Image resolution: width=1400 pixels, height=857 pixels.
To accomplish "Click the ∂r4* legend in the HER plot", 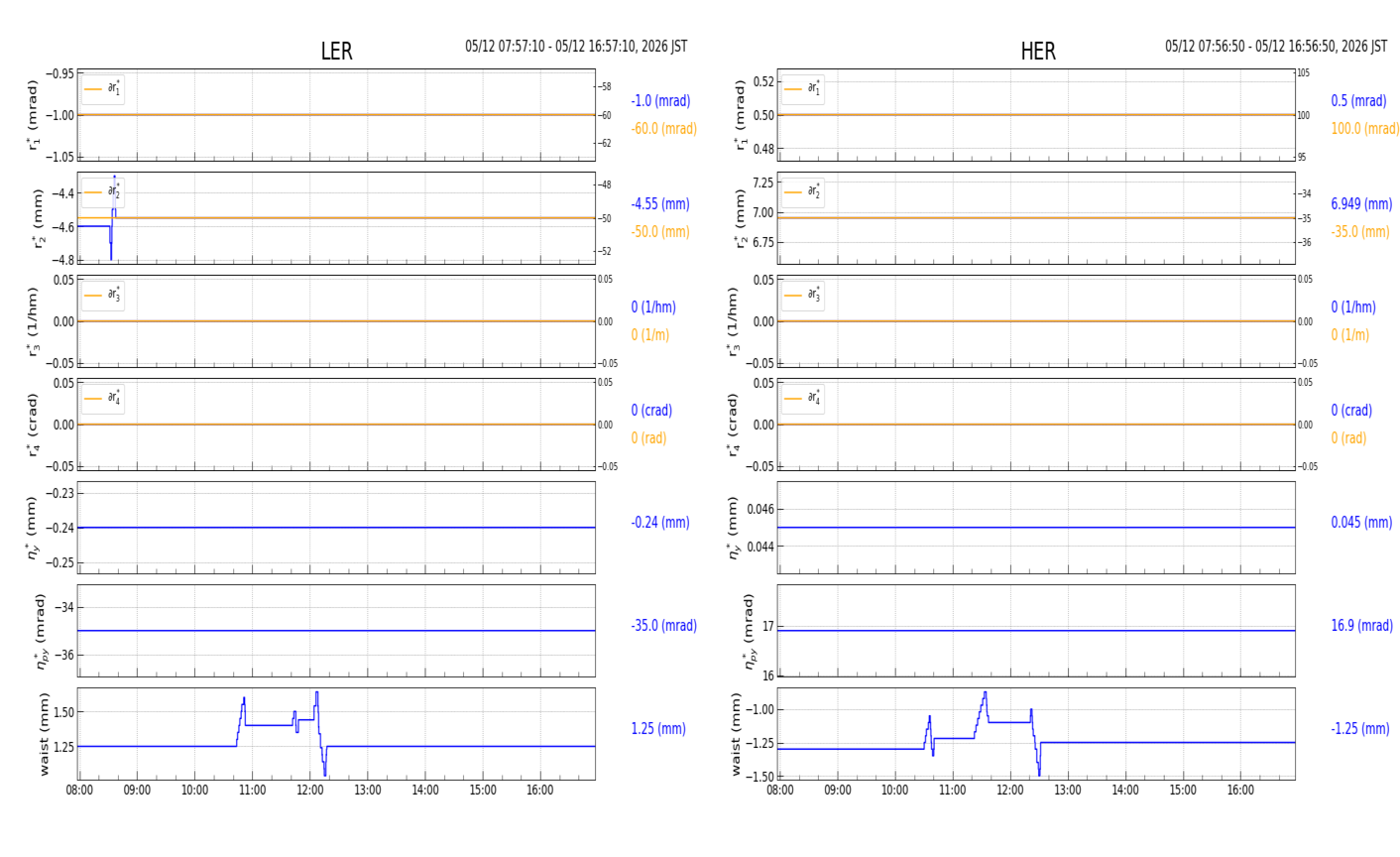I will point(803,399).
